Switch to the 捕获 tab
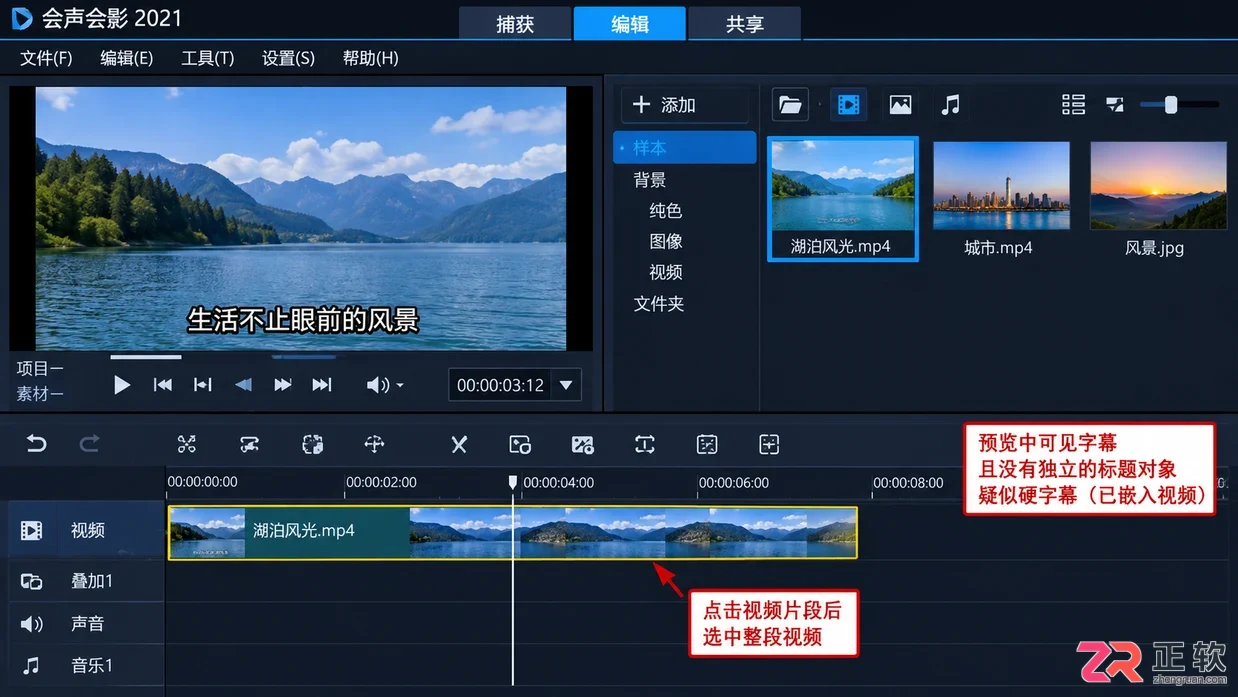The width and height of the screenshot is (1238, 697). tap(515, 24)
